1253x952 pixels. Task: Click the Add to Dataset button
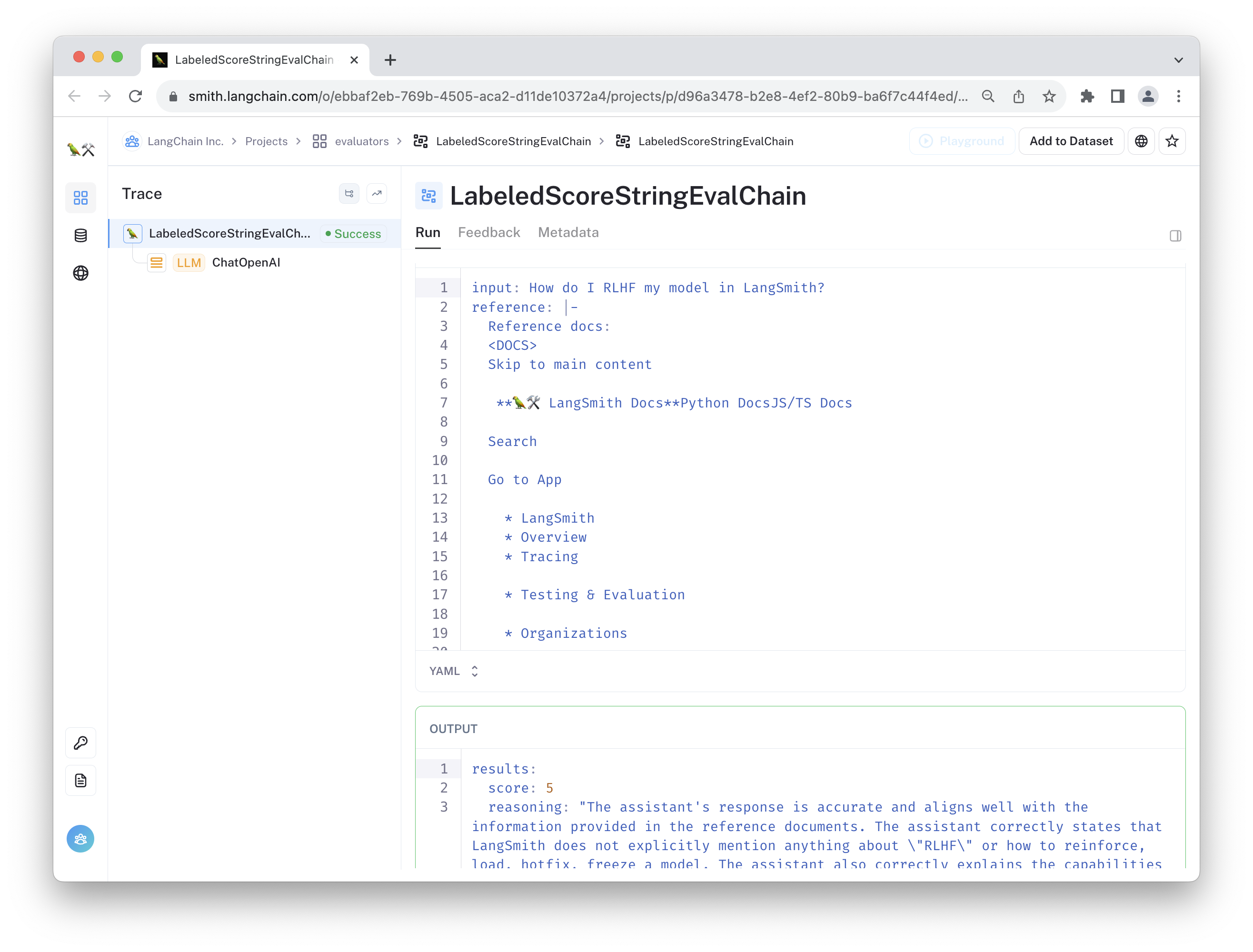point(1071,141)
